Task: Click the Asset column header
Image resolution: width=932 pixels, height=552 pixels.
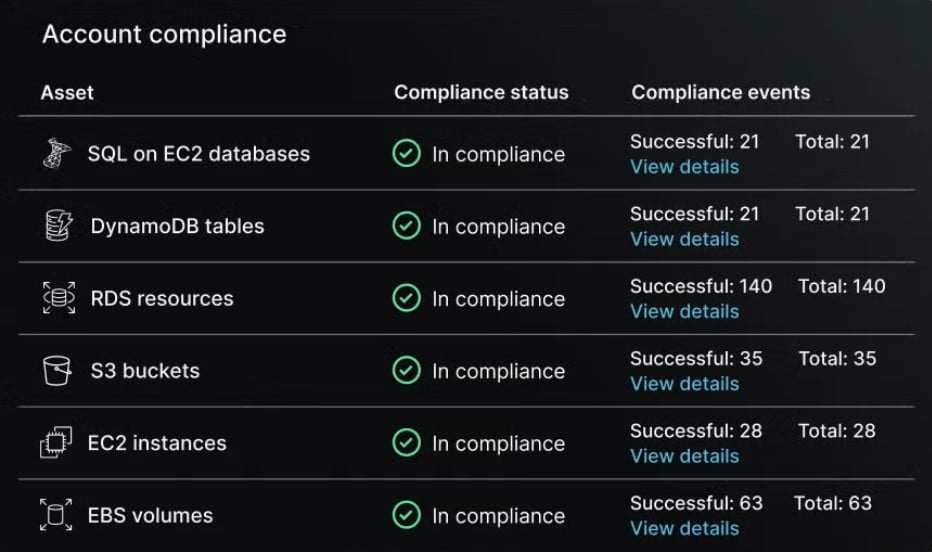Action: (x=67, y=93)
